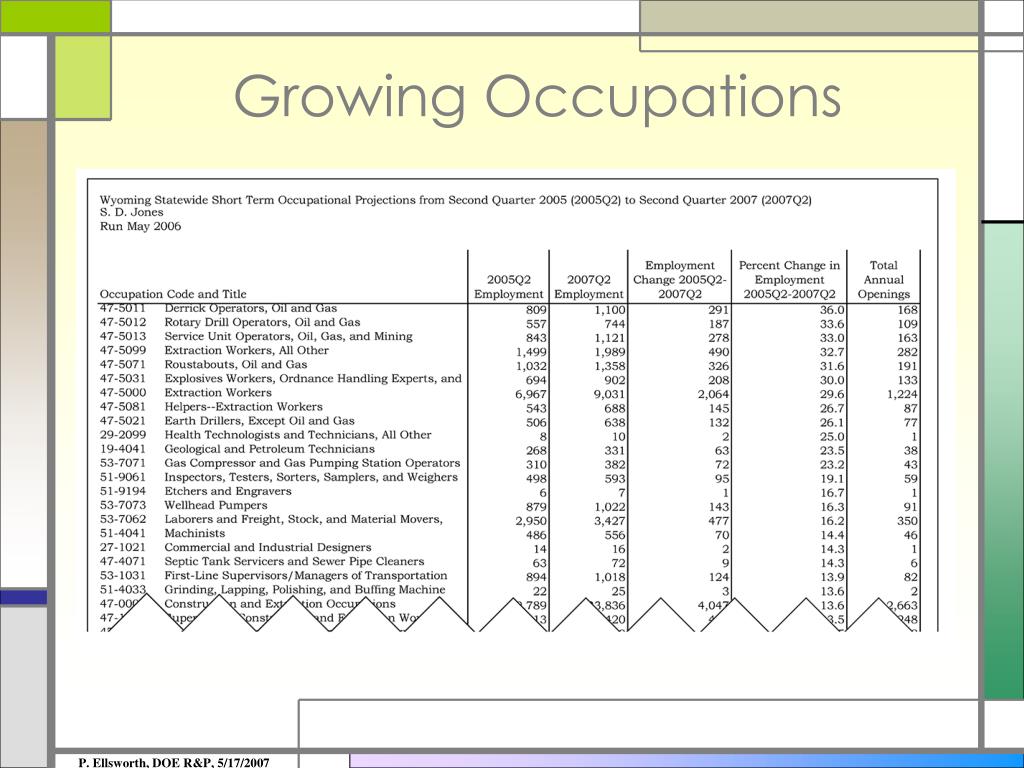Select Septic Tank Servicers and Sewer Pipe Cleaners
Viewport: 1024px width, 768px height.
[295, 562]
